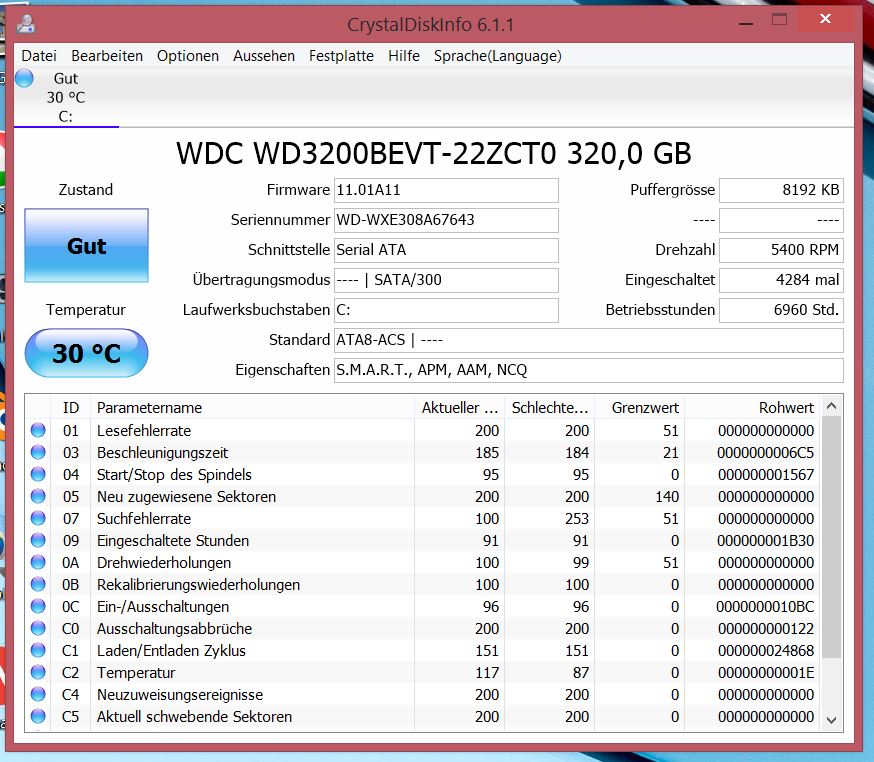Click status orb for Laden/Entladen Zyklus row
This screenshot has width=874, height=762.
[x=38, y=651]
